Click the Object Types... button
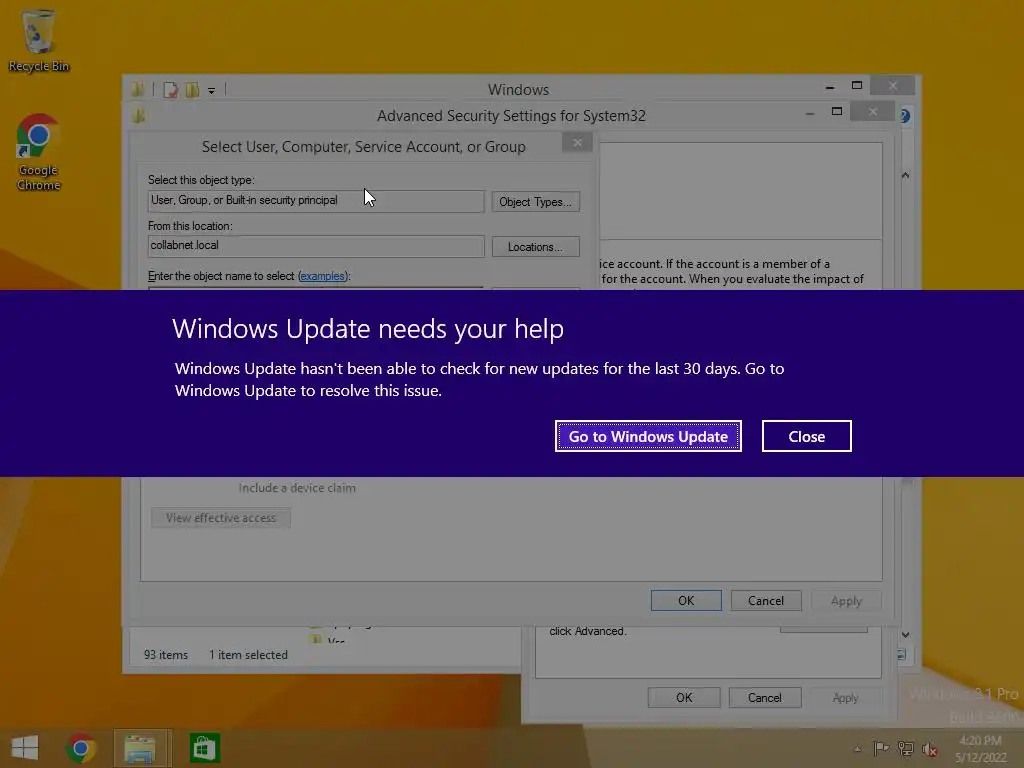The width and height of the screenshot is (1024, 768). click(536, 202)
